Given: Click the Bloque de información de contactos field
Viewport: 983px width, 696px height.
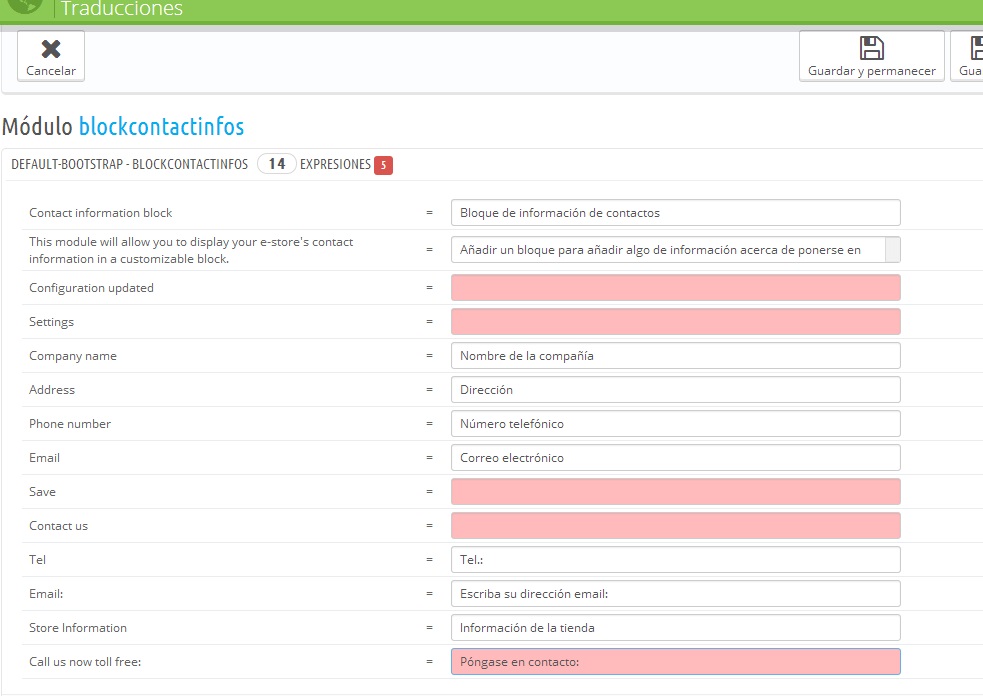Looking at the screenshot, I should coord(676,213).
